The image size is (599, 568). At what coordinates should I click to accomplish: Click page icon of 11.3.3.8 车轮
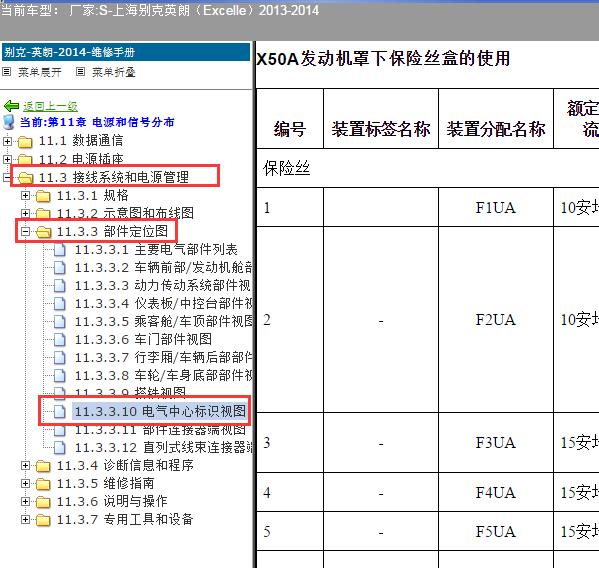pos(60,375)
